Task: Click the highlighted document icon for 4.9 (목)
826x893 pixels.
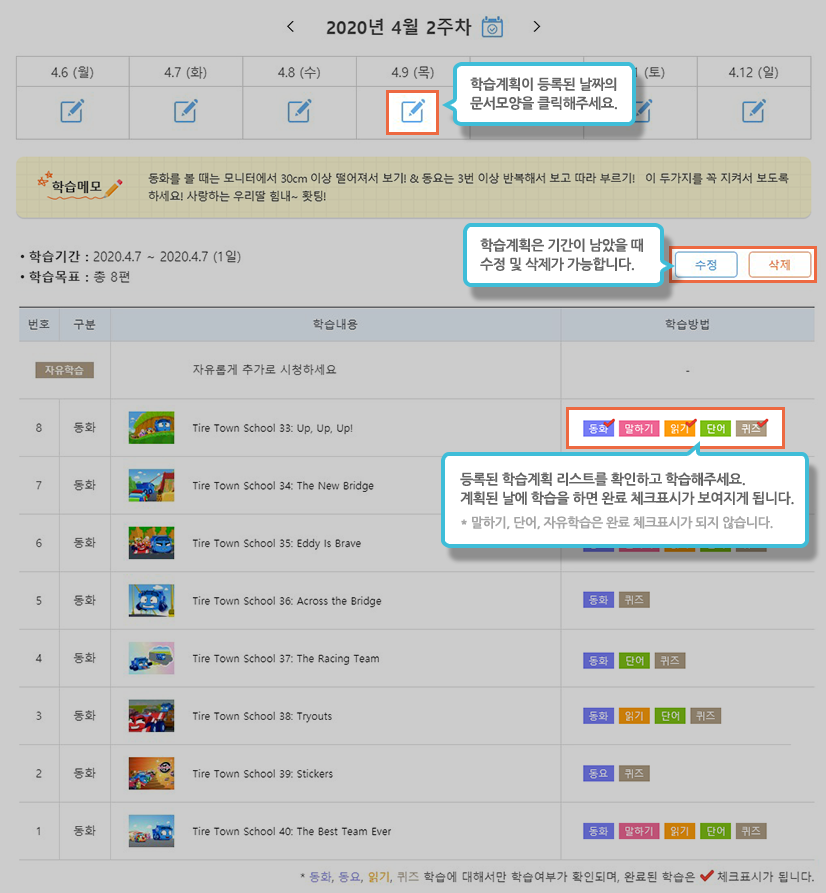Action: pyautogui.click(x=413, y=111)
